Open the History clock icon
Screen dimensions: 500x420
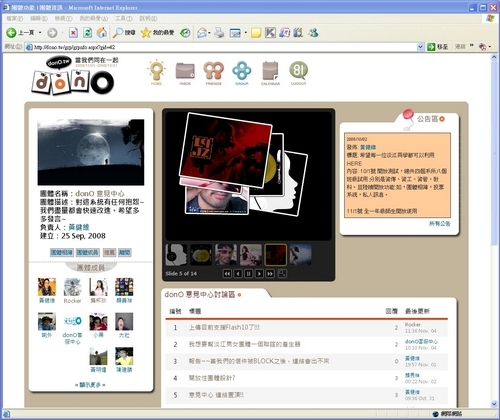[185, 32]
